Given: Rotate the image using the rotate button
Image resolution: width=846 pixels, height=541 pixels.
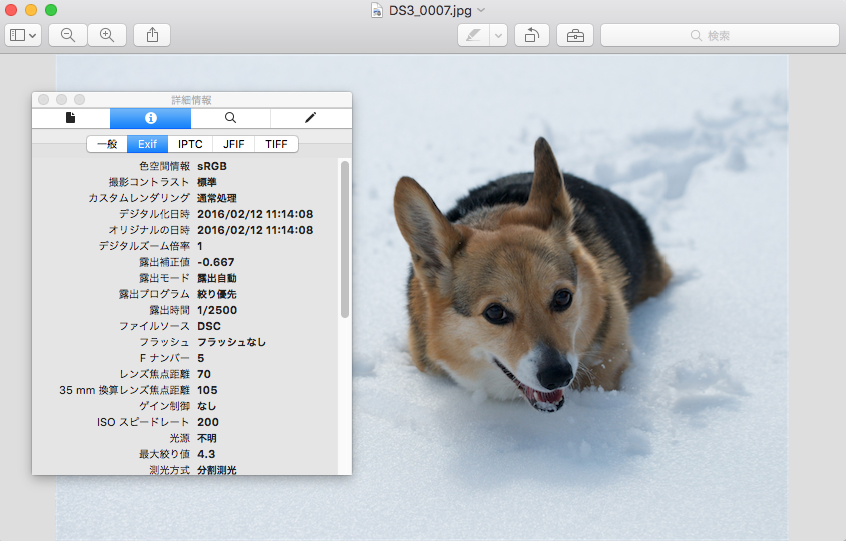Looking at the screenshot, I should click(531, 35).
